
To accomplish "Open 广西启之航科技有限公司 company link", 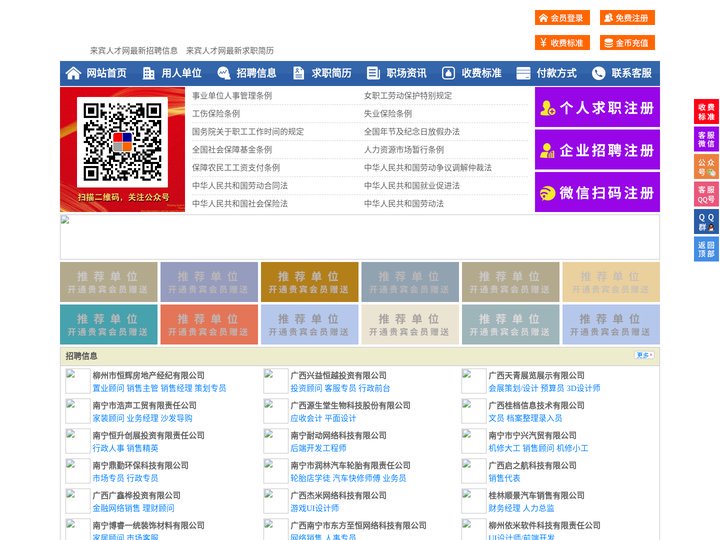I will point(533,466).
